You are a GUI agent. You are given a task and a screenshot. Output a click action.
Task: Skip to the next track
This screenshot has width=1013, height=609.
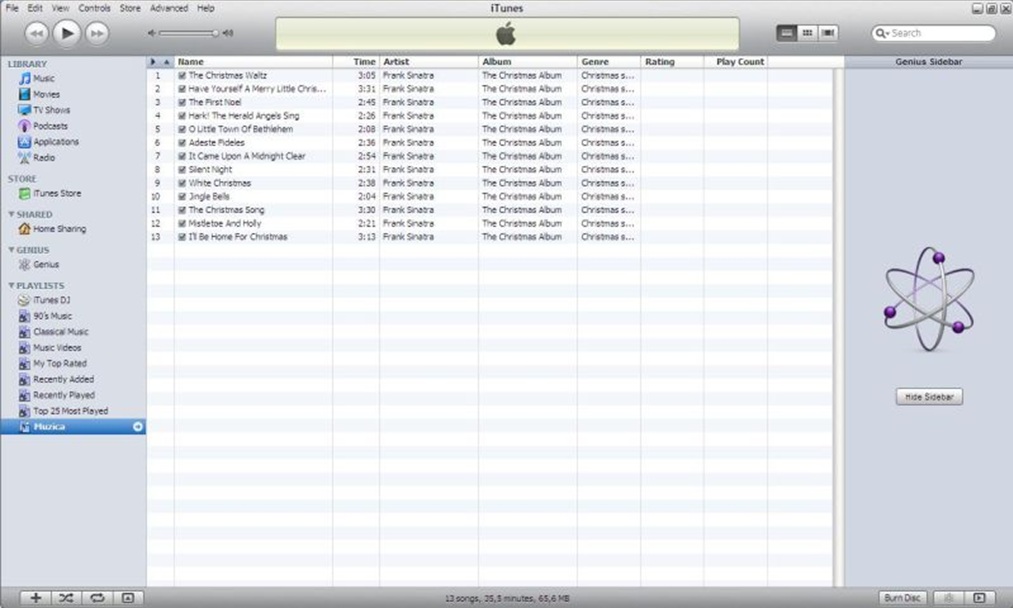click(x=97, y=34)
